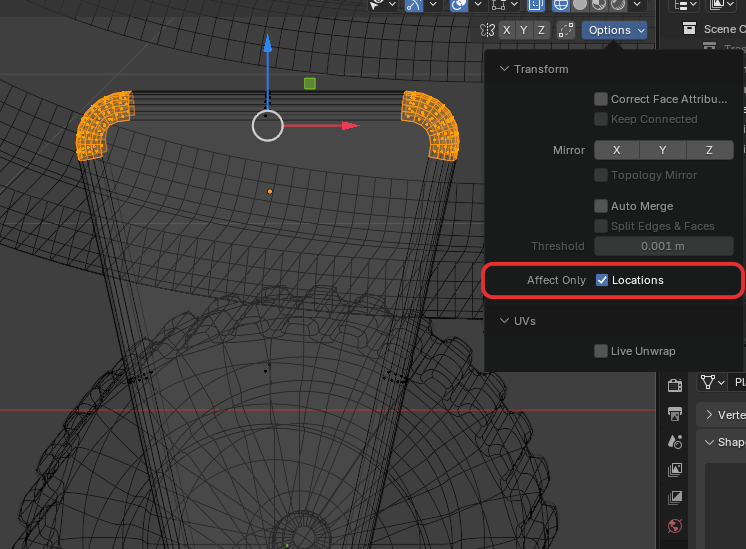Viewport: 746px width, 549px height.
Task: Toggle the Split Edges & Faces checkbox
Action: pyautogui.click(x=601, y=226)
